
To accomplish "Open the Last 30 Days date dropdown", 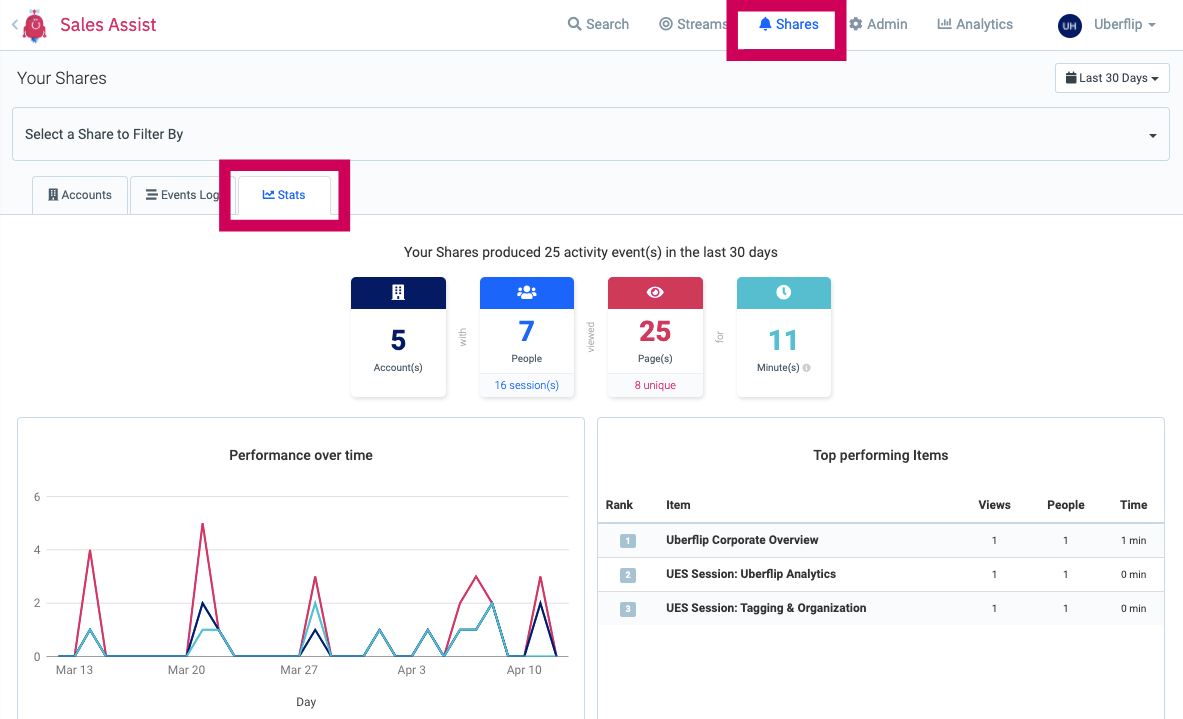I will pyautogui.click(x=1112, y=78).
